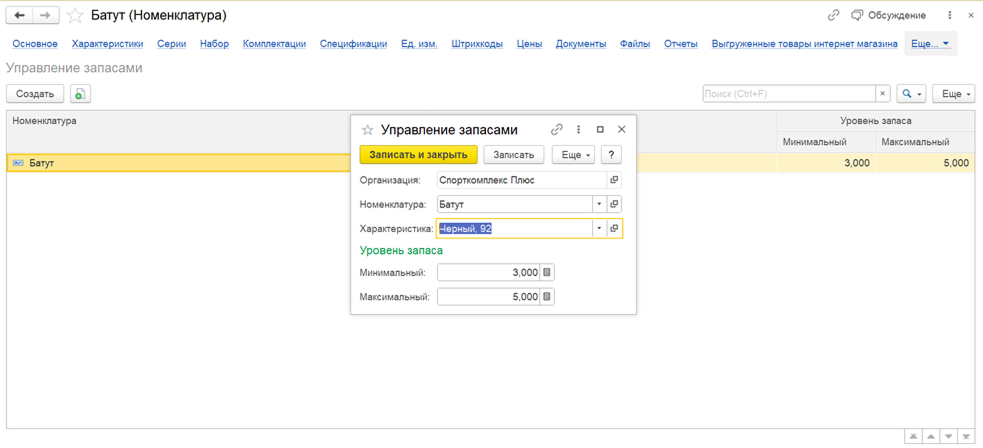Viewport: 983px width, 448px height.
Task: Open Выгруженные товары интернет магазина link
Action: tap(804, 44)
